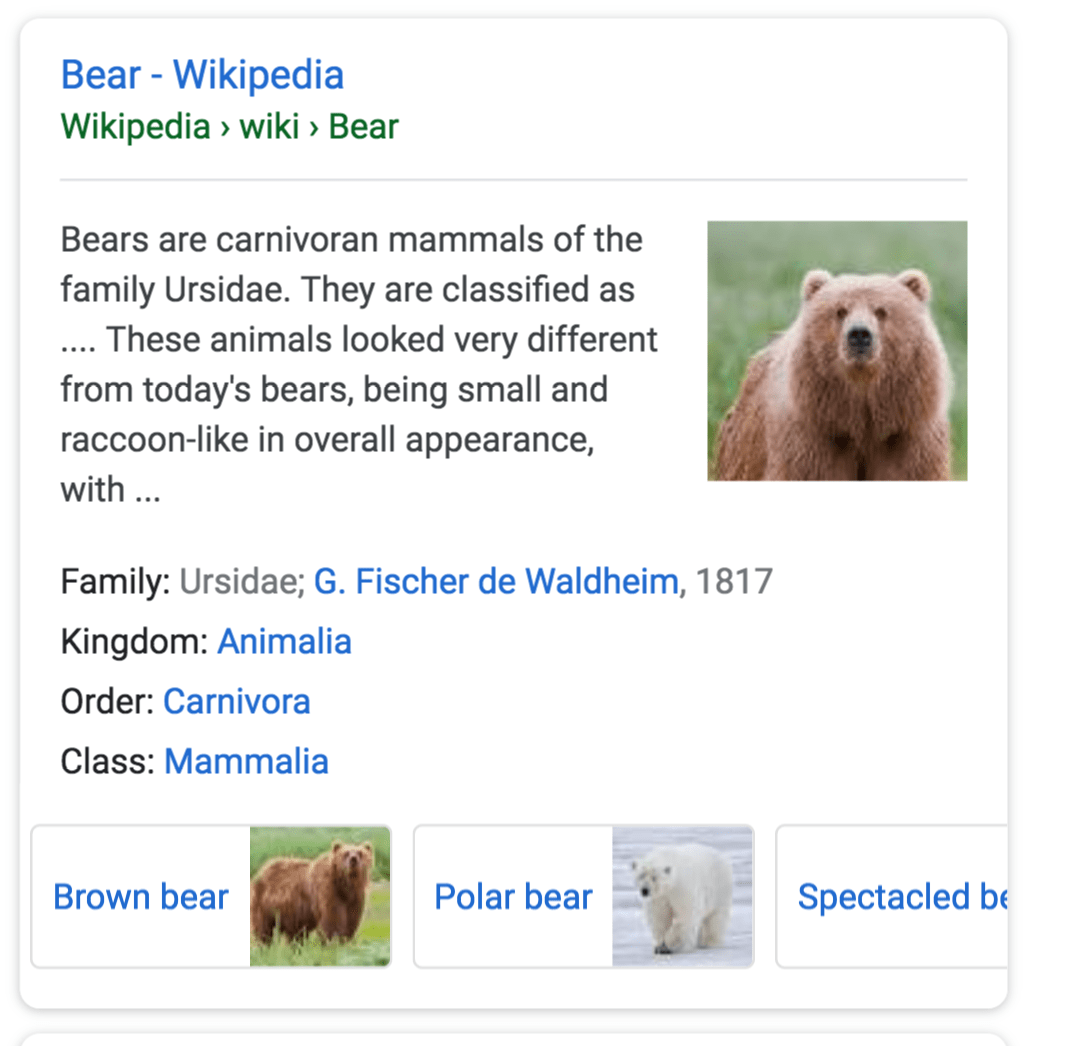This screenshot has width=1066, height=1046.
Task: Select the "Polar bear" card label
Action: pyautogui.click(x=513, y=896)
